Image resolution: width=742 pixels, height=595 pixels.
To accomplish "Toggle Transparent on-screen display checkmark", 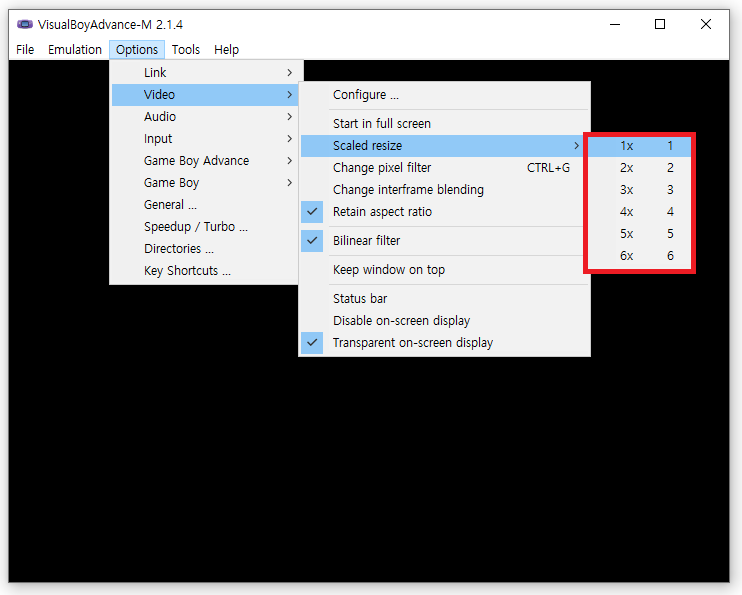I will pyautogui.click(x=444, y=343).
